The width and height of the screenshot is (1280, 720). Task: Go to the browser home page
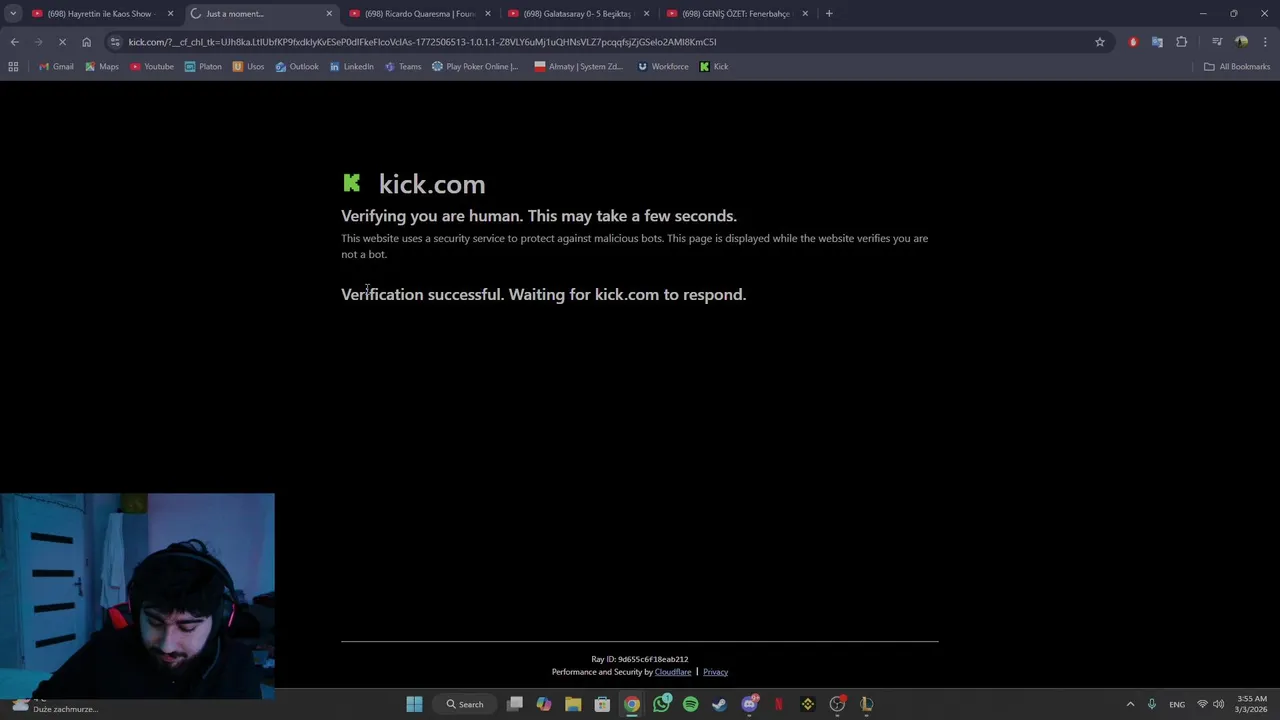pyautogui.click(x=86, y=42)
